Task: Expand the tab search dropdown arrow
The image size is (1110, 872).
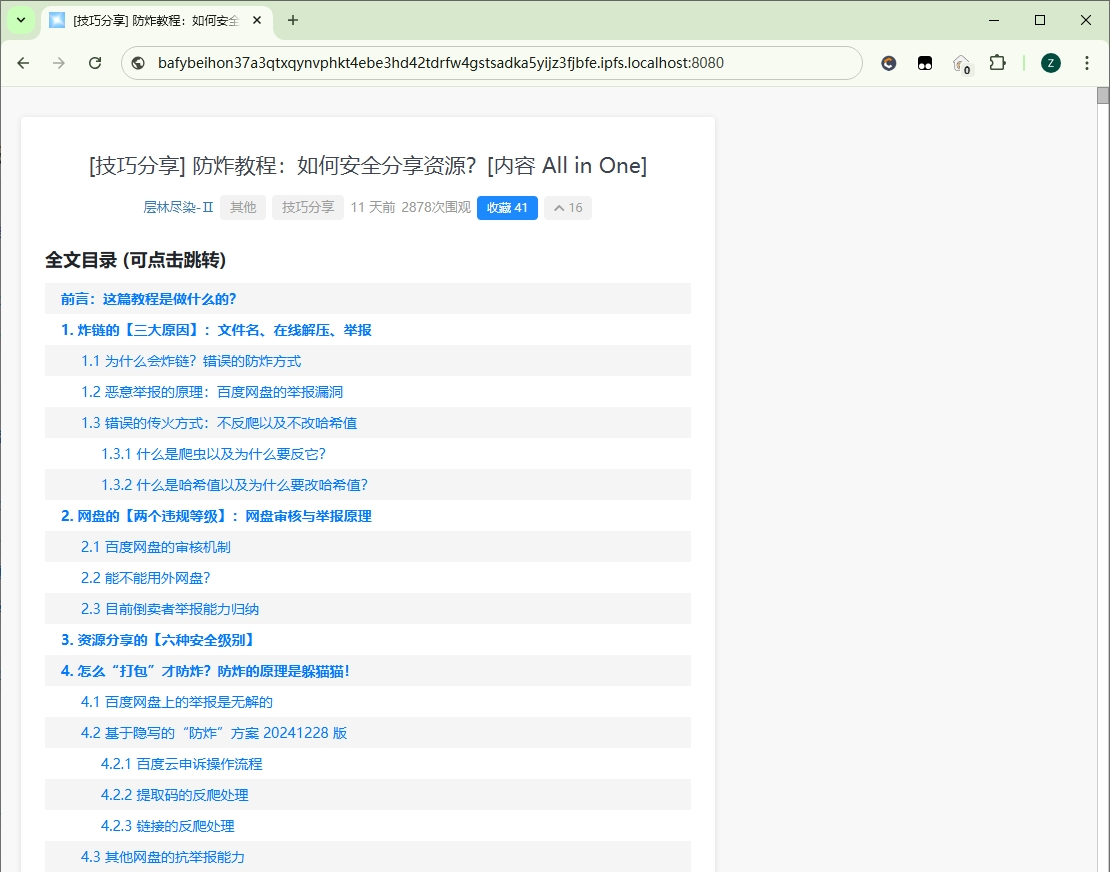Action: 21,20
